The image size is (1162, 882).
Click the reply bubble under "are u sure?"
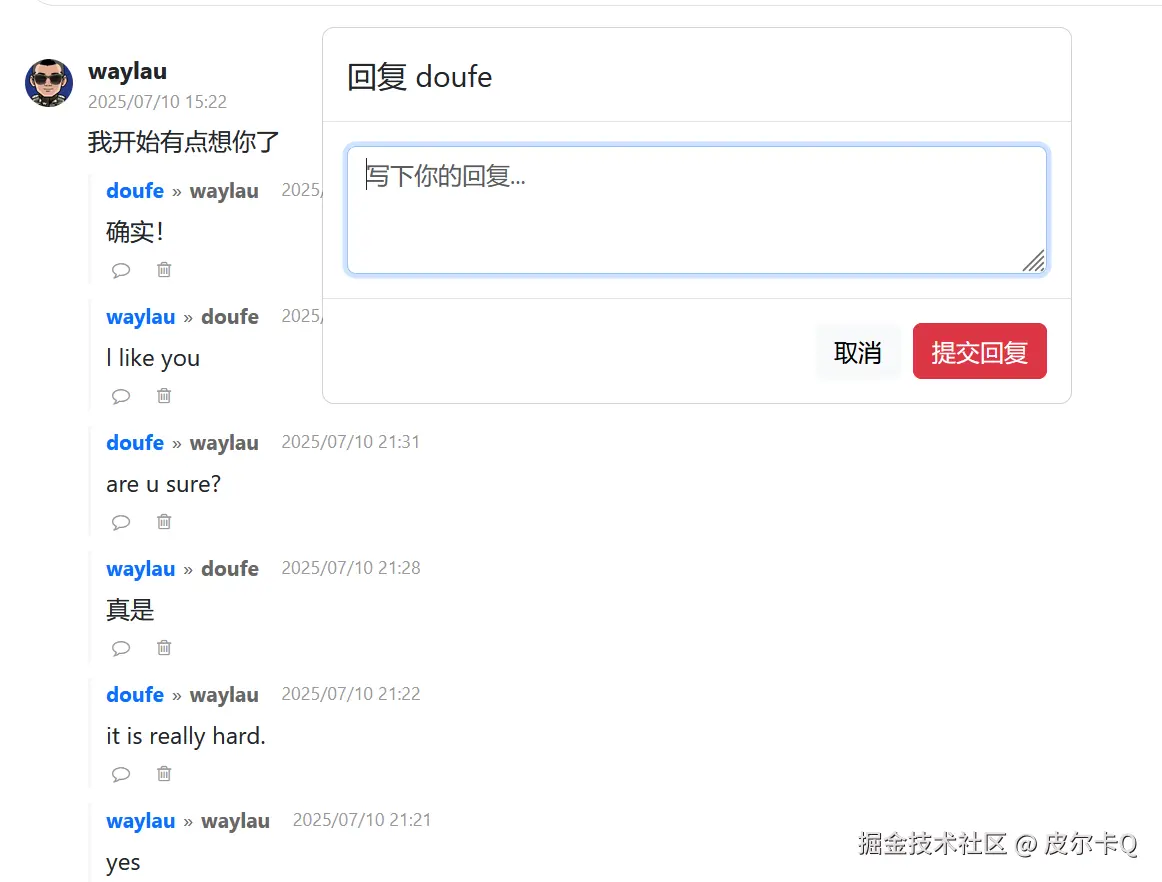pyautogui.click(x=121, y=521)
